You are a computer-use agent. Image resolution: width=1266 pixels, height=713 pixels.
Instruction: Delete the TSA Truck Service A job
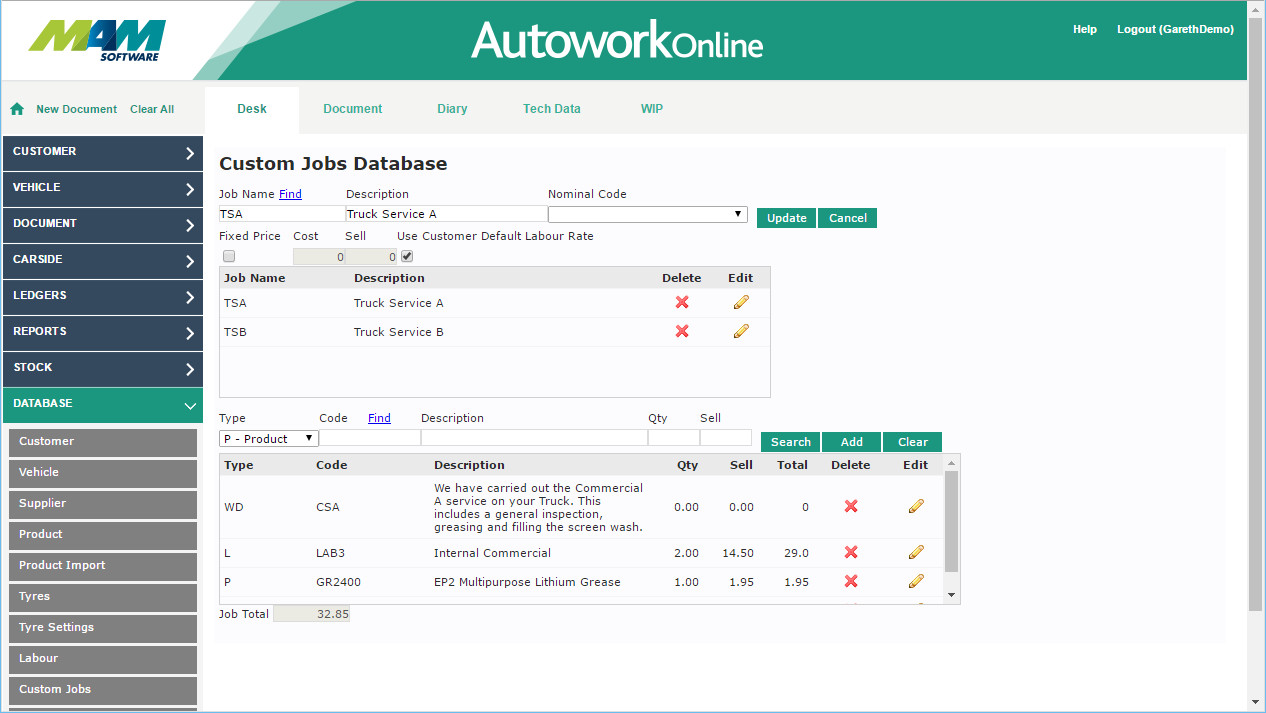pyautogui.click(x=682, y=303)
